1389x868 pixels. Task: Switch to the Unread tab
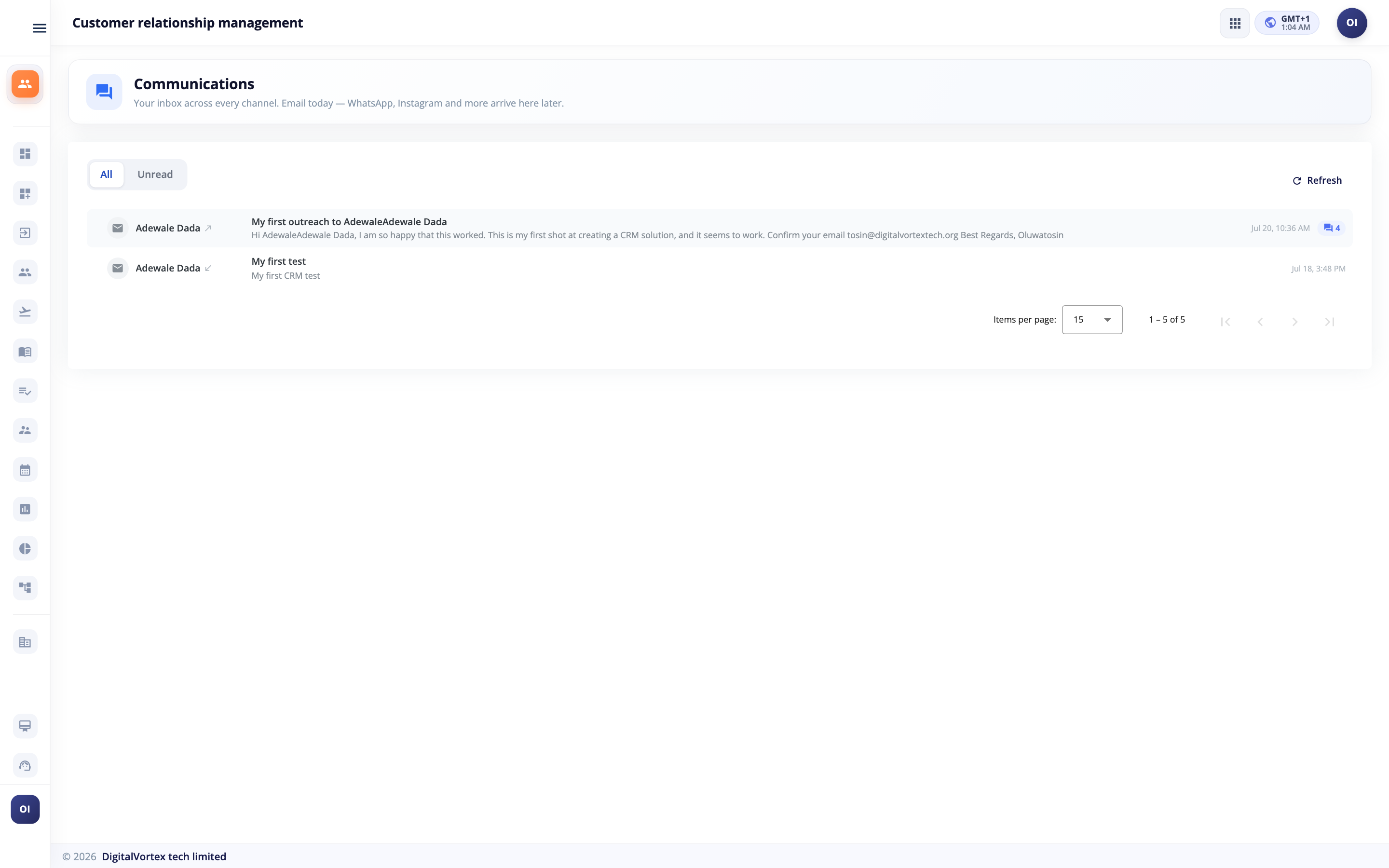coord(155,175)
